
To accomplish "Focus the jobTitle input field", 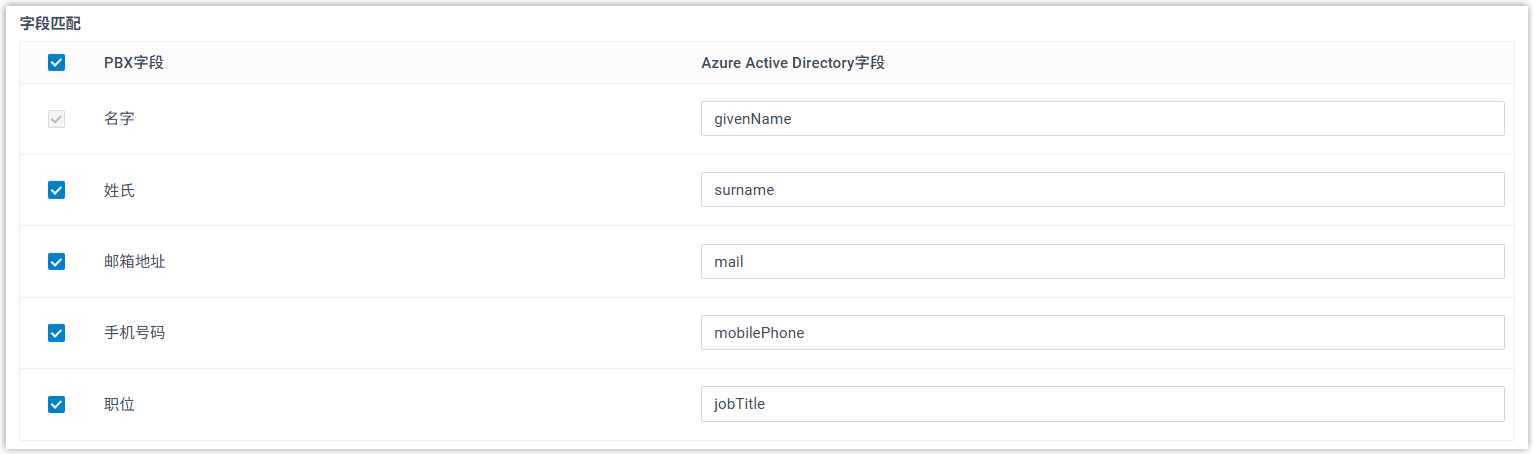I will point(1102,405).
